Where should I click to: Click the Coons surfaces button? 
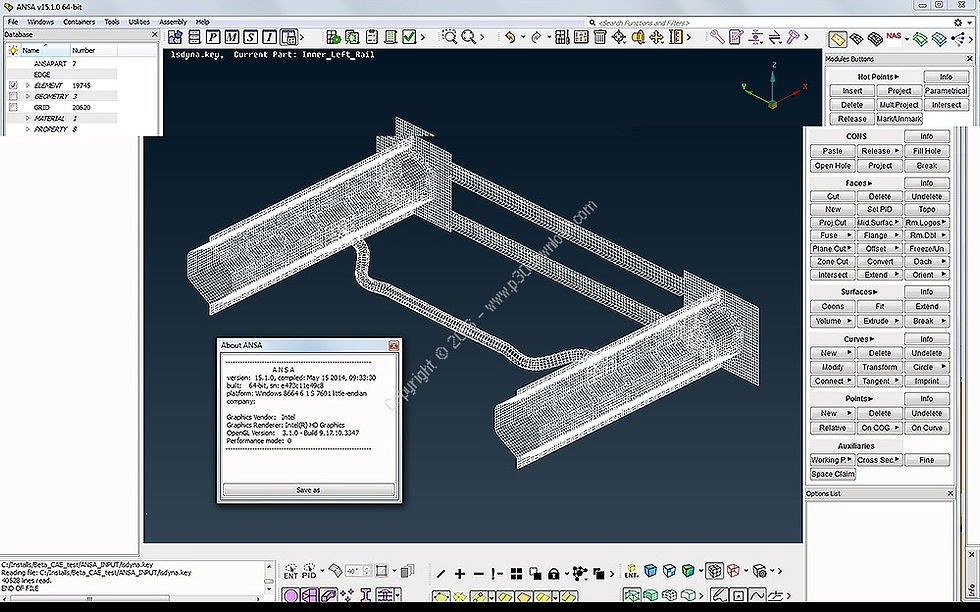click(832, 306)
